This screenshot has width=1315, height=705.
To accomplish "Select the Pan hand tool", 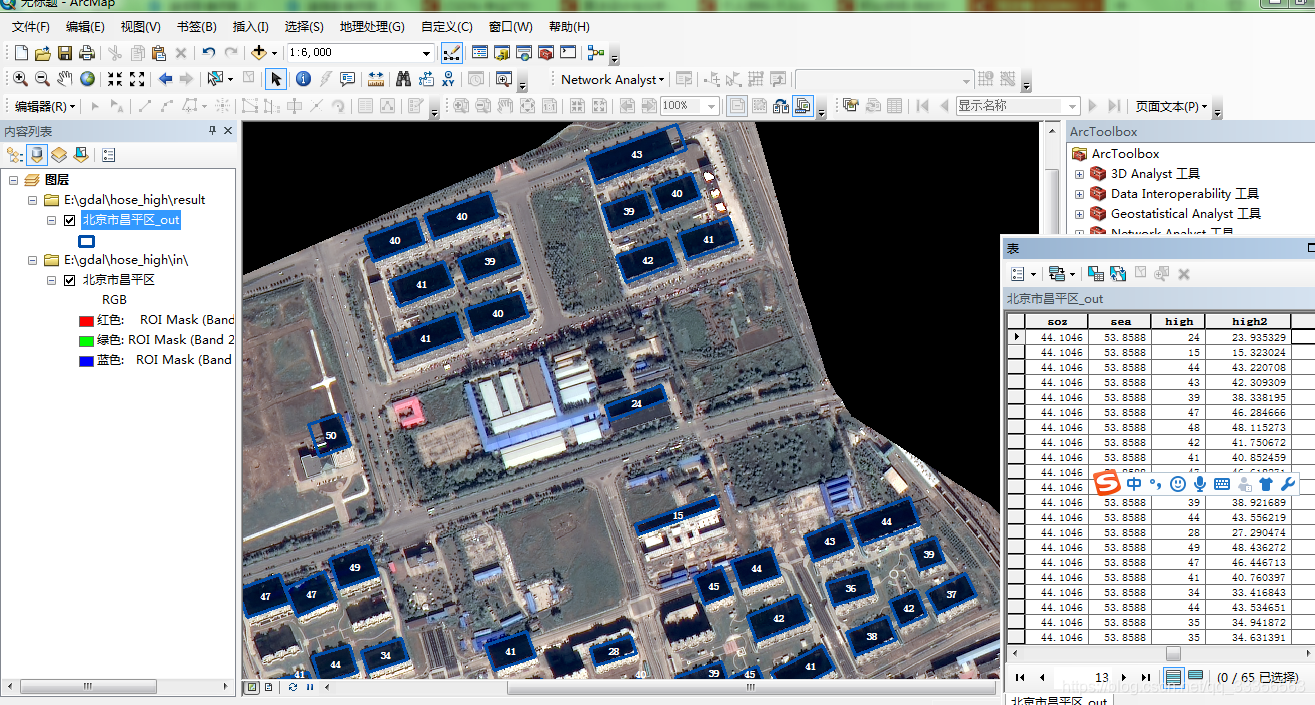I will [65, 79].
